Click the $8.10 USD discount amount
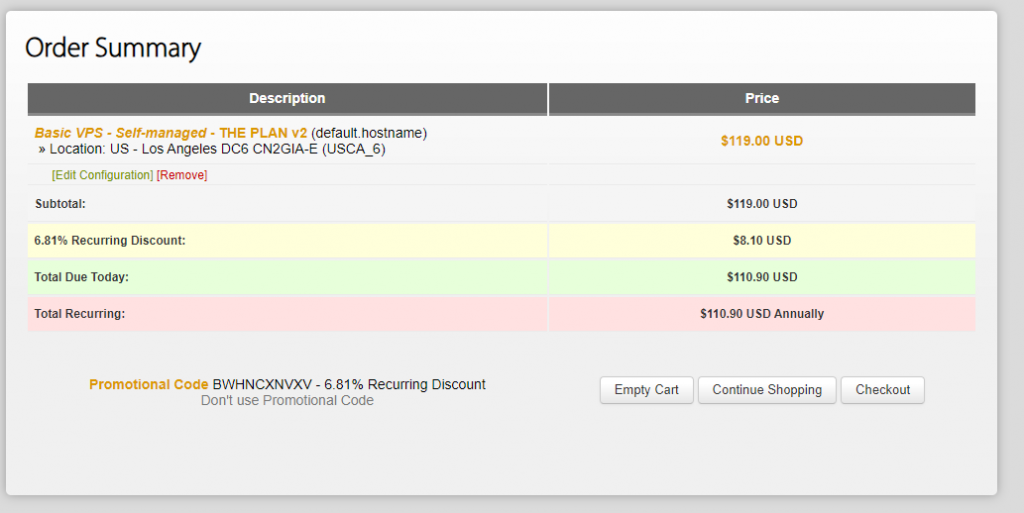Viewport: 1024px width, 513px height. point(761,240)
